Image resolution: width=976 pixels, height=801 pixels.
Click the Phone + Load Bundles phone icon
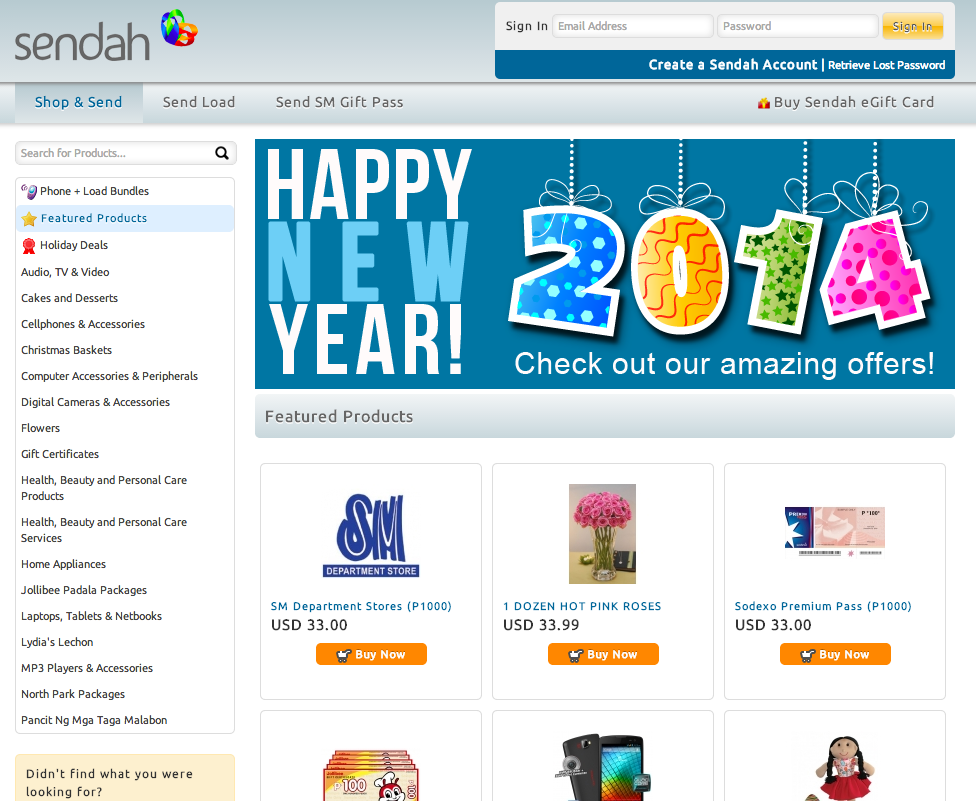point(29,192)
